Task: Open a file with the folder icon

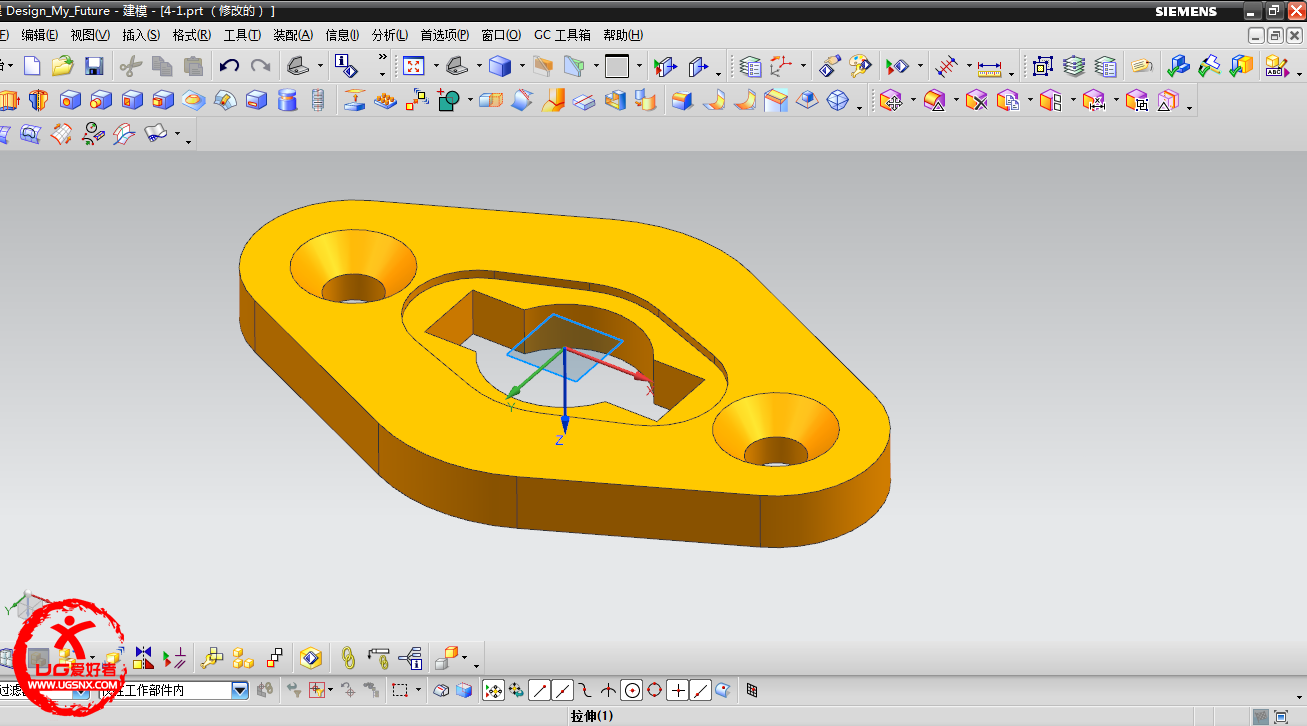Action: pos(62,66)
